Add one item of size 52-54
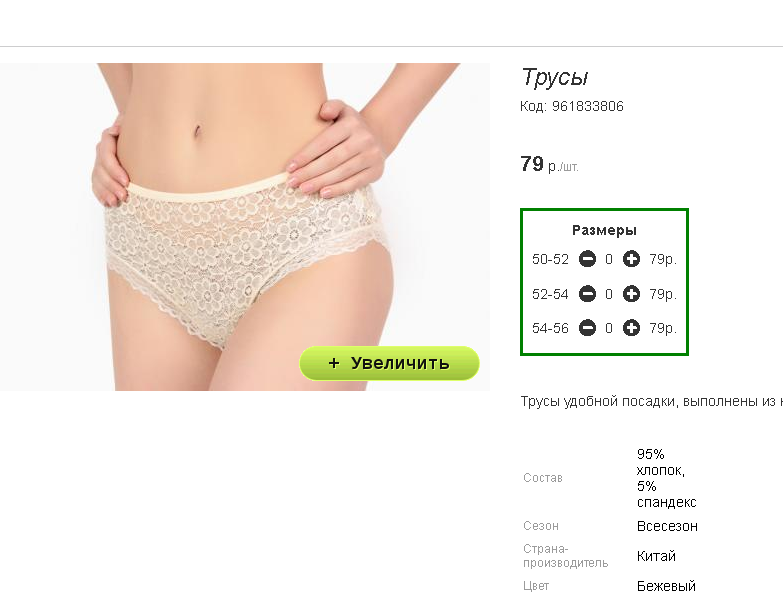The width and height of the screenshot is (783, 608). click(631, 294)
